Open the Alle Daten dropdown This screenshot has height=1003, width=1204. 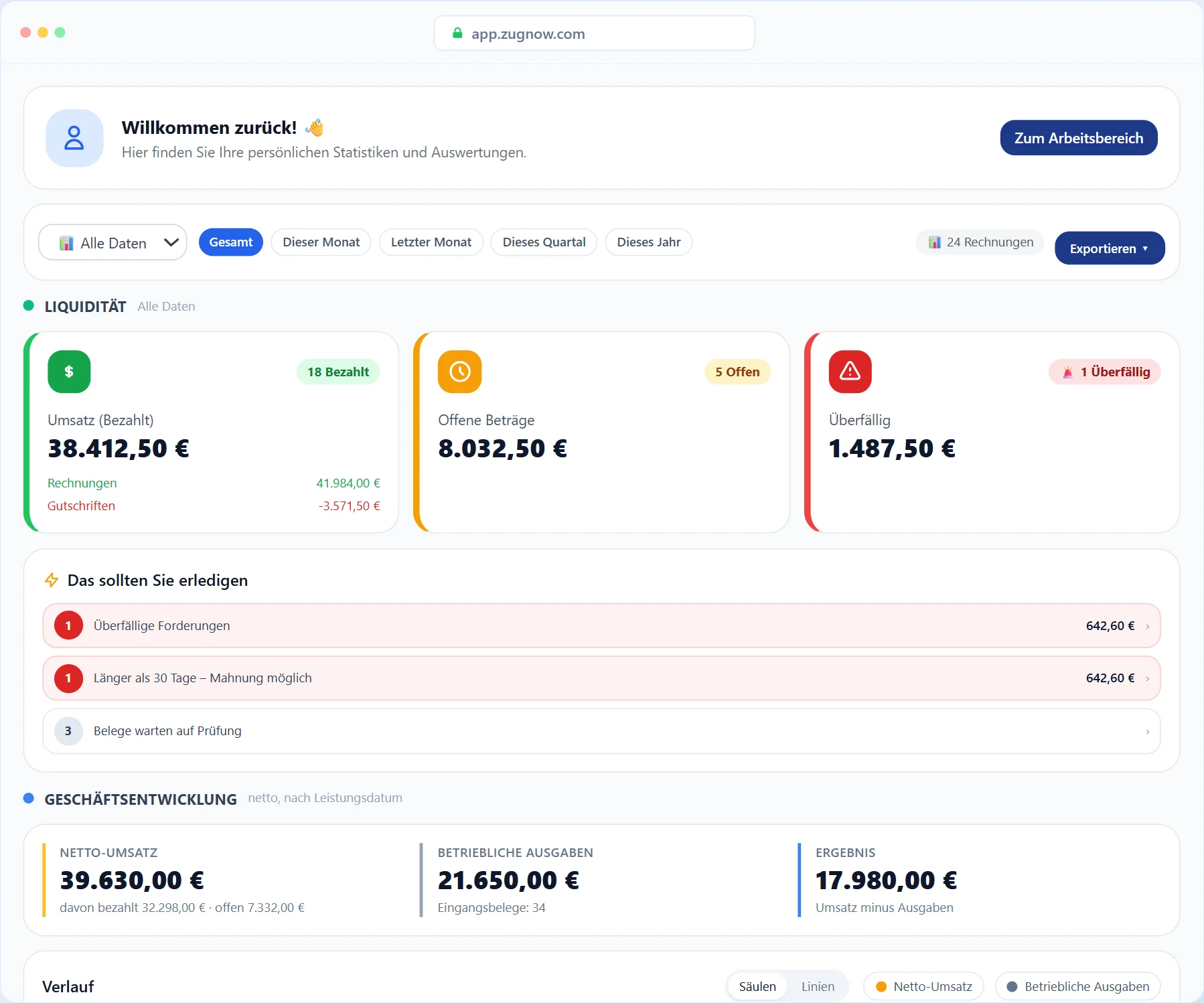[x=112, y=242]
